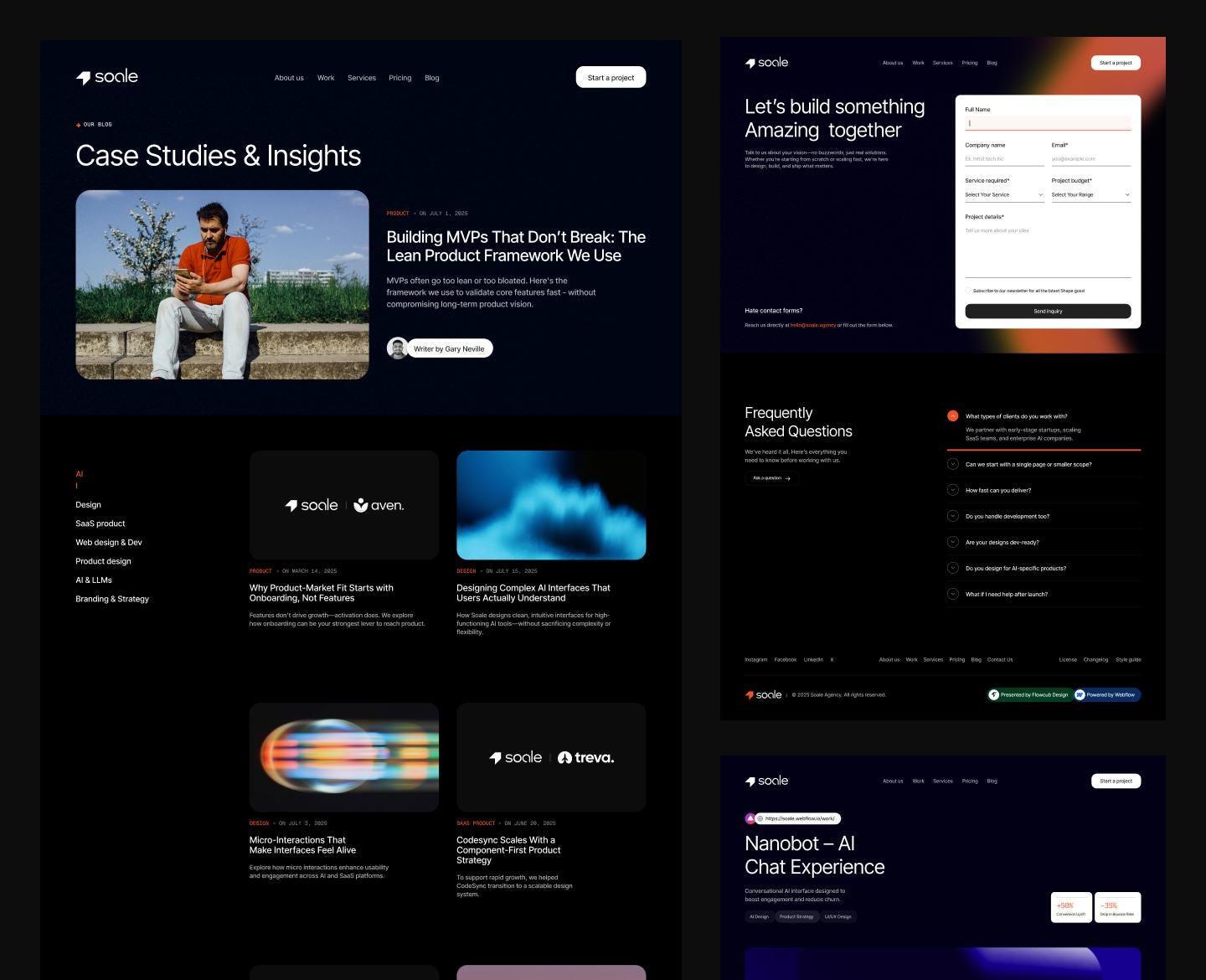
Task: Click the hello@soale.agency email link
Action: tap(813, 325)
